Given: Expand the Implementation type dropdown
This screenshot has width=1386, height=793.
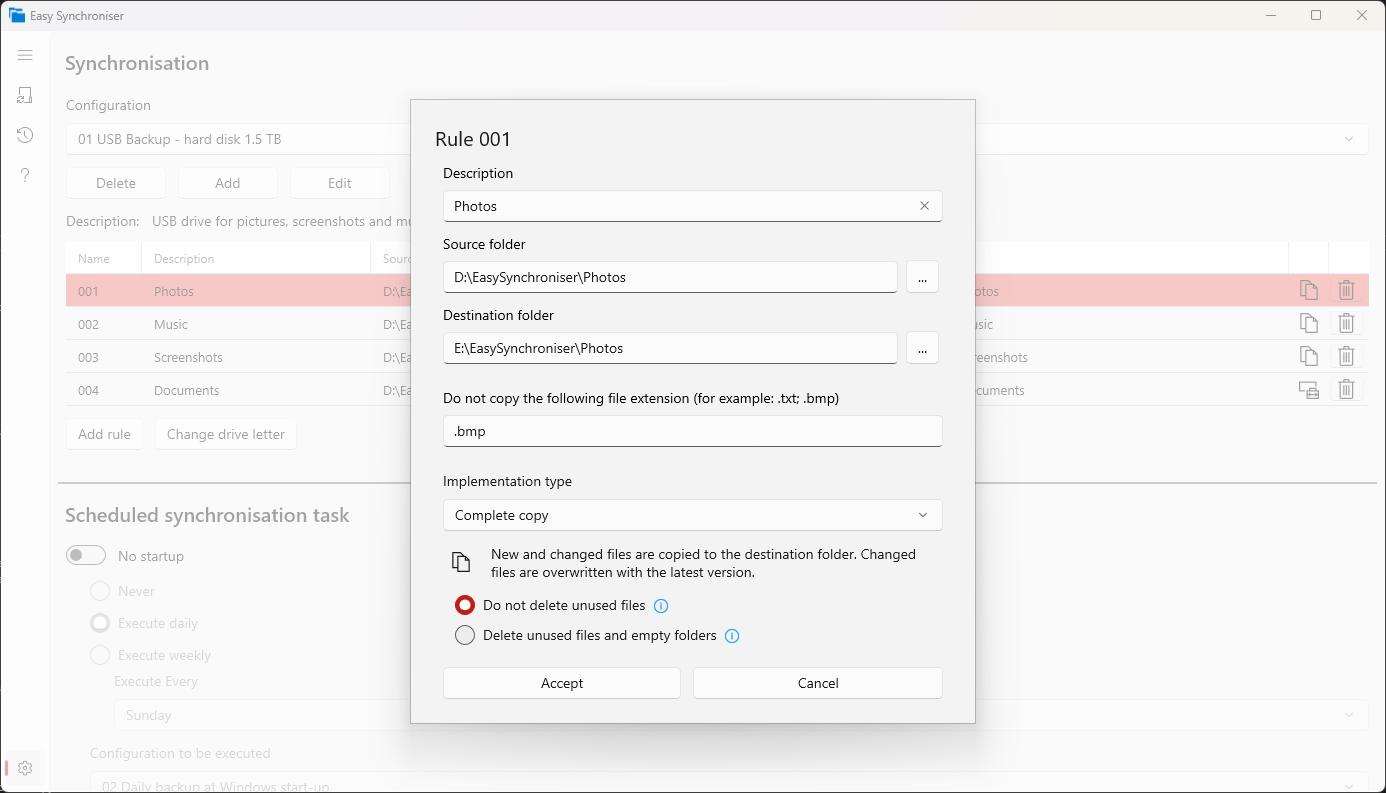Looking at the screenshot, I should click(x=692, y=515).
